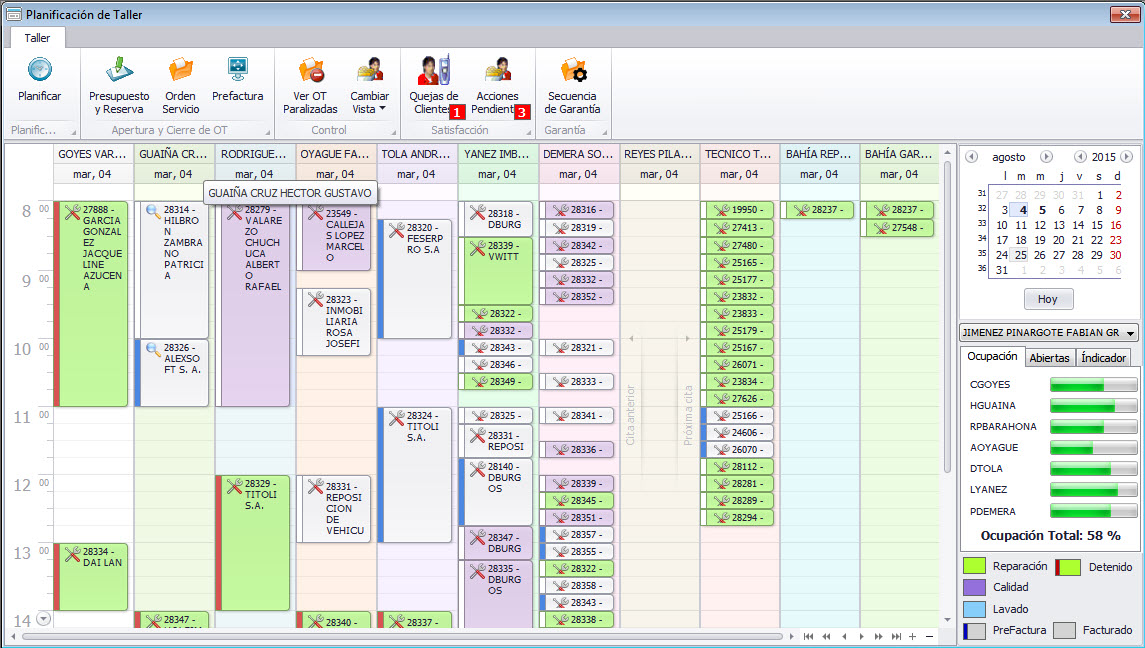Click the Hoy button
This screenshot has height=648, width=1145.
(1047, 299)
